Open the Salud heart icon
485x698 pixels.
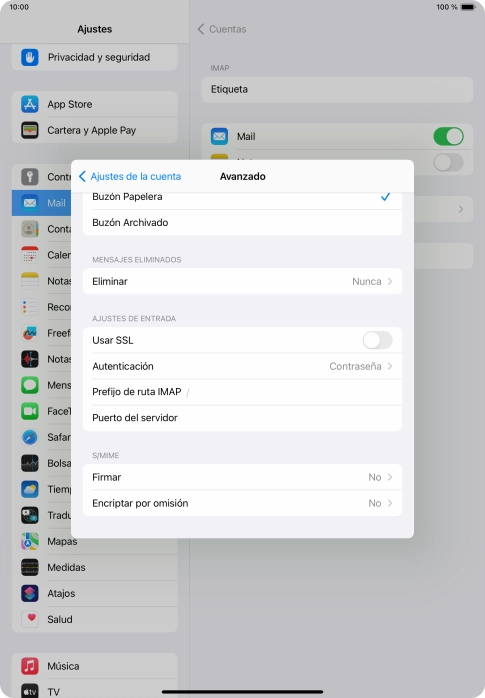[x=30, y=619]
